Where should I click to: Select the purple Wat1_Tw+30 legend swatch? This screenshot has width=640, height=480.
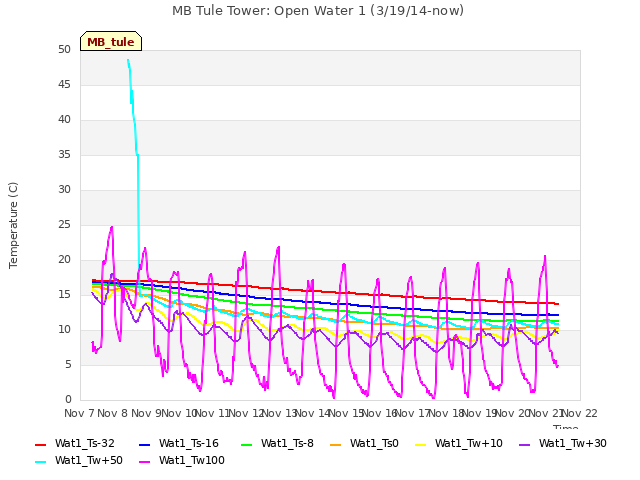point(524,444)
